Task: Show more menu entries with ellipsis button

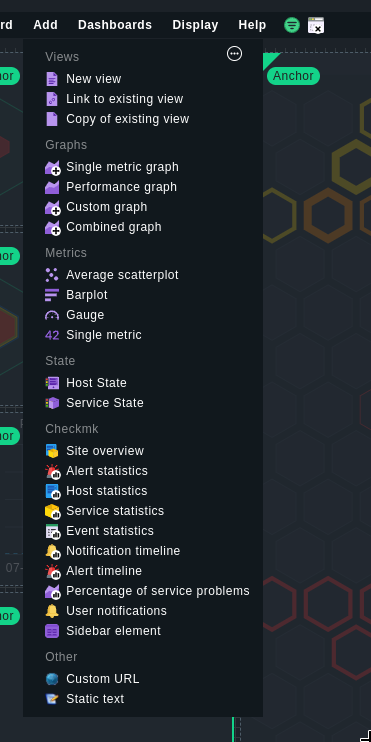Action: pyautogui.click(x=235, y=54)
